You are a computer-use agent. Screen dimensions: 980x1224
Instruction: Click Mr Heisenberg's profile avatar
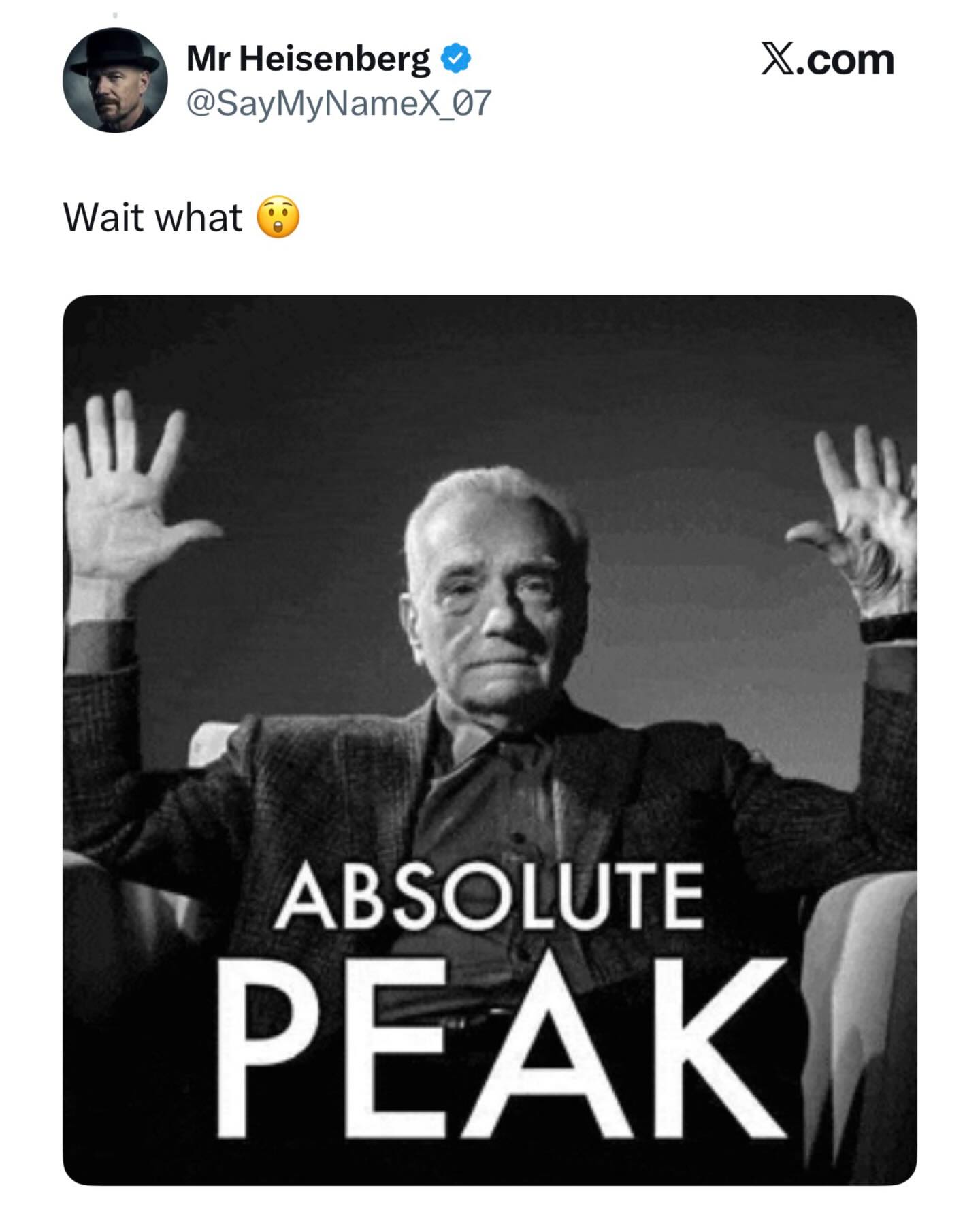pos(114,80)
